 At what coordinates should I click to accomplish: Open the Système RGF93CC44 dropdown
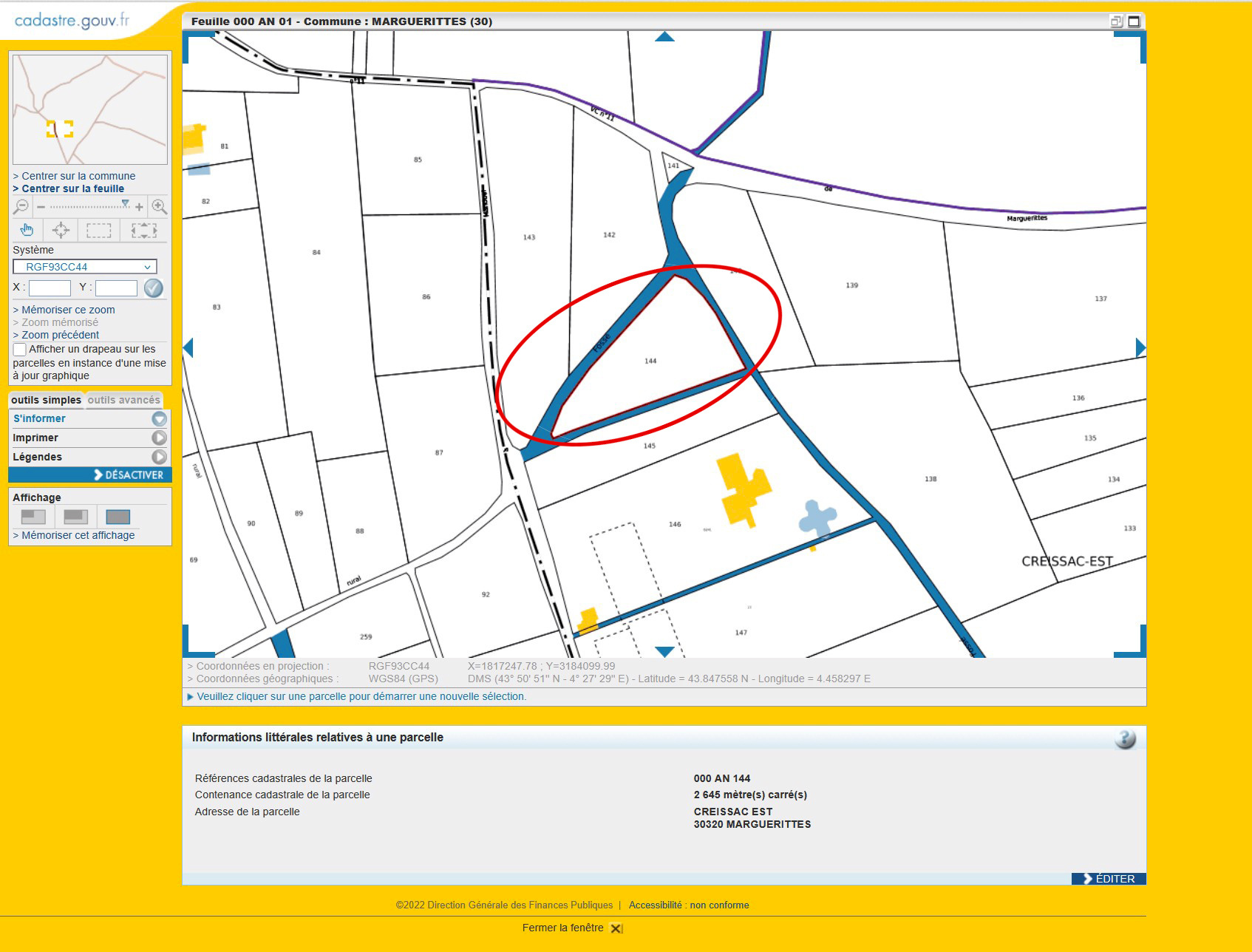coord(85,267)
